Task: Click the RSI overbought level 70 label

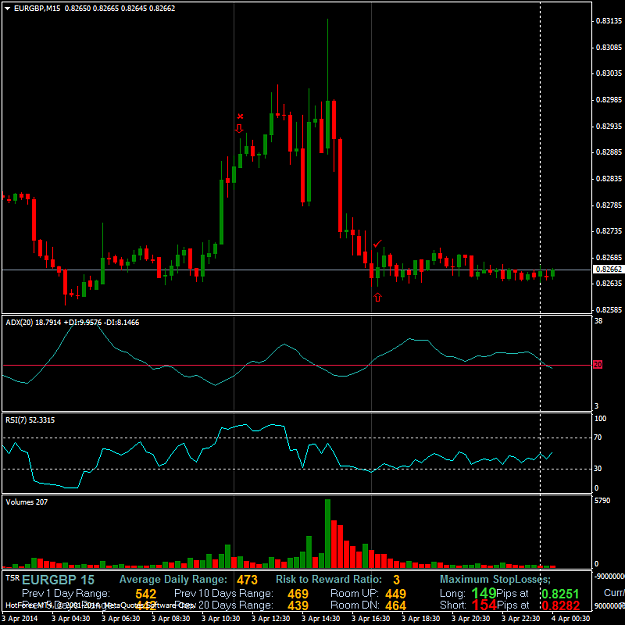Action: pyautogui.click(x=598, y=438)
